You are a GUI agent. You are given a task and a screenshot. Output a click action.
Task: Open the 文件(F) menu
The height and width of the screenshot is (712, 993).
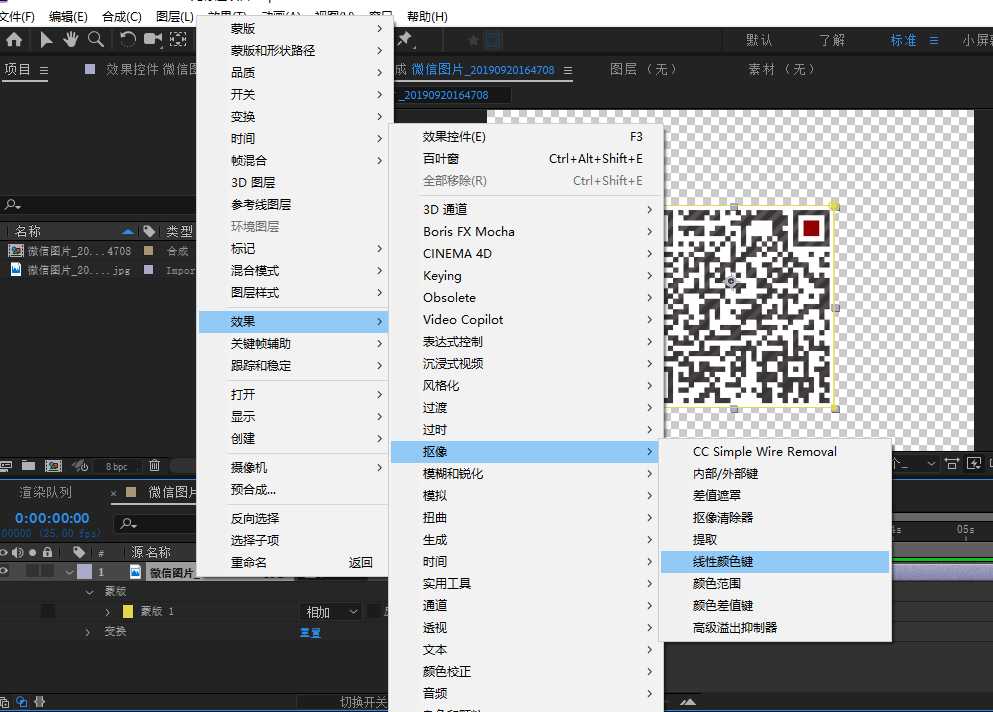[17, 16]
